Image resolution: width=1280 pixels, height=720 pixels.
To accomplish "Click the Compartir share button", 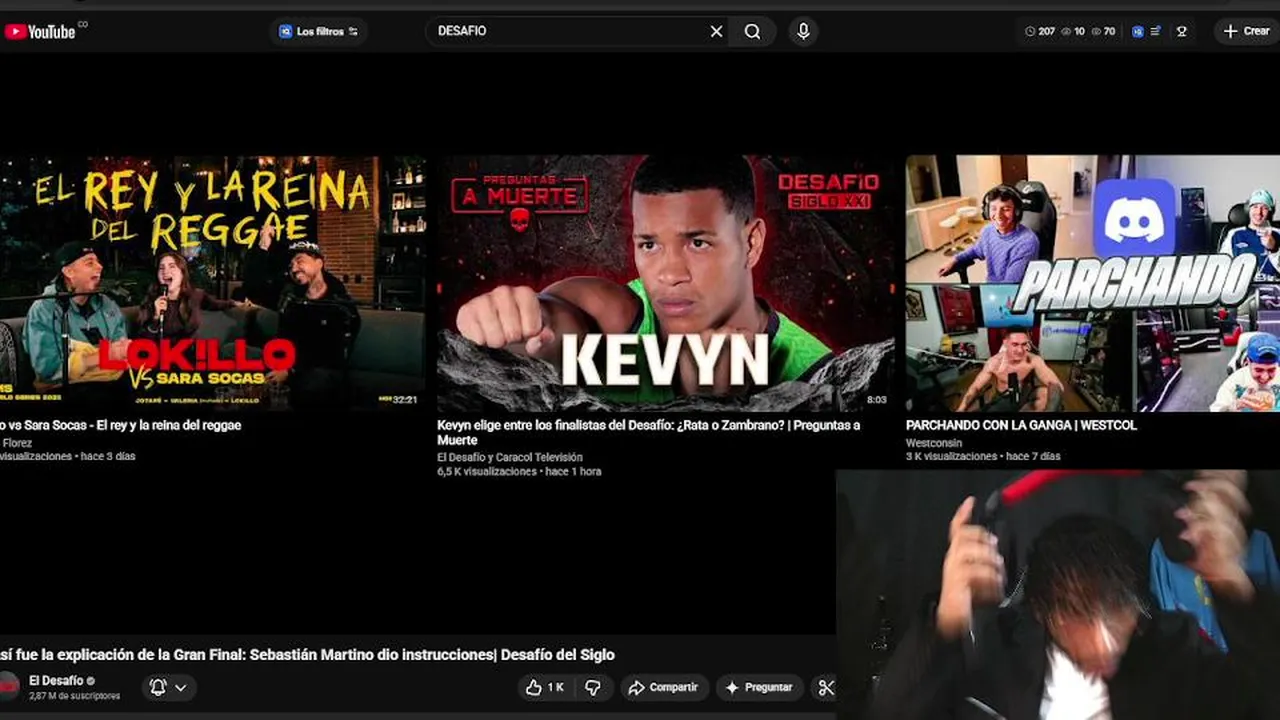I will click(663, 687).
